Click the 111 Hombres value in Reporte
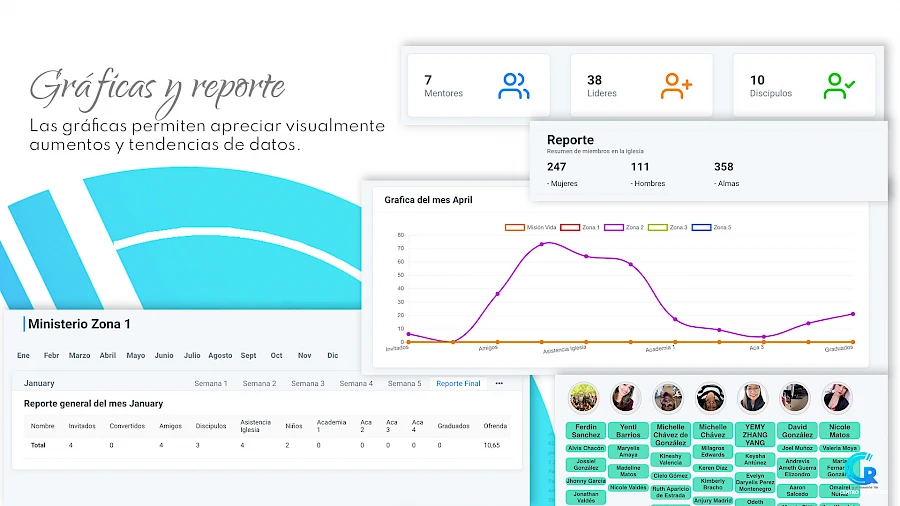 coord(640,167)
